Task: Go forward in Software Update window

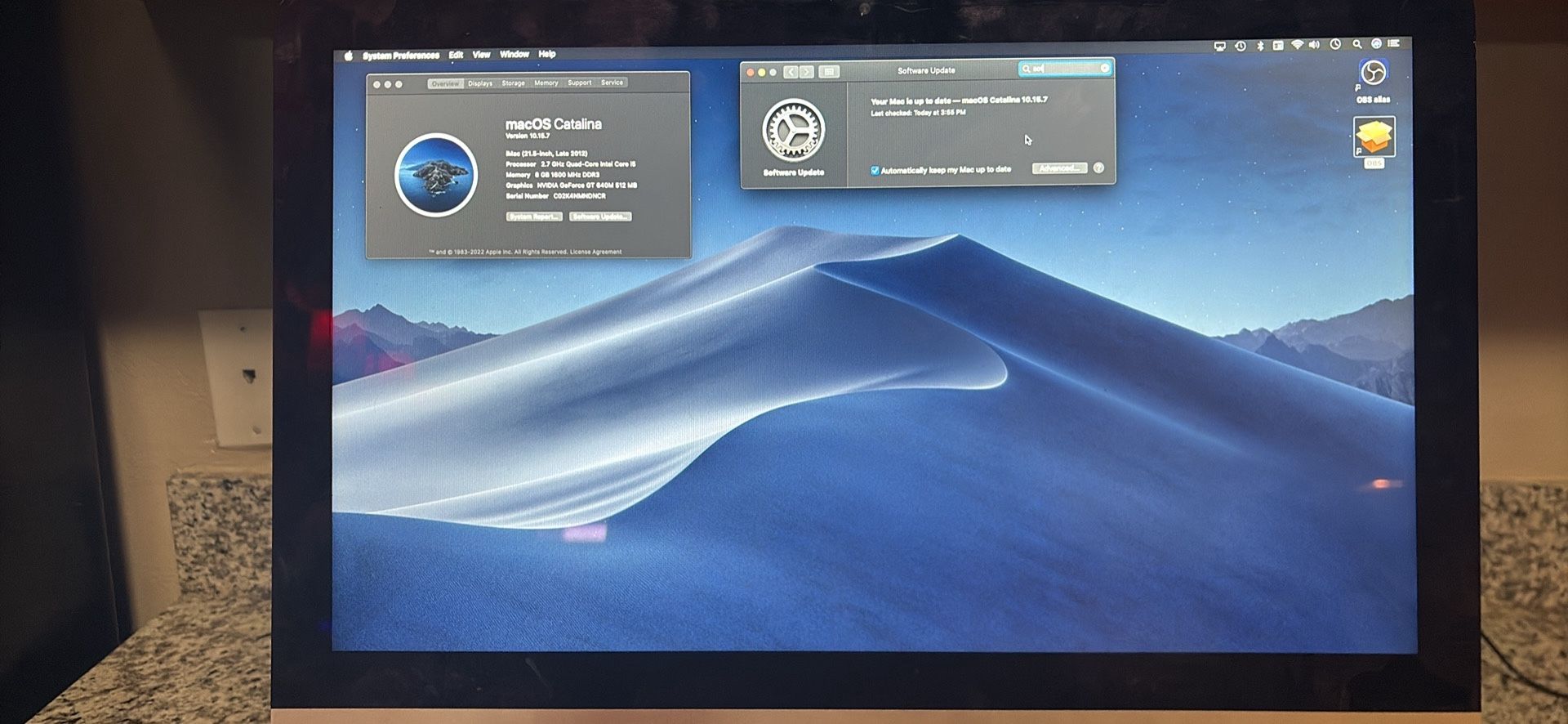Action: pyautogui.click(x=806, y=72)
